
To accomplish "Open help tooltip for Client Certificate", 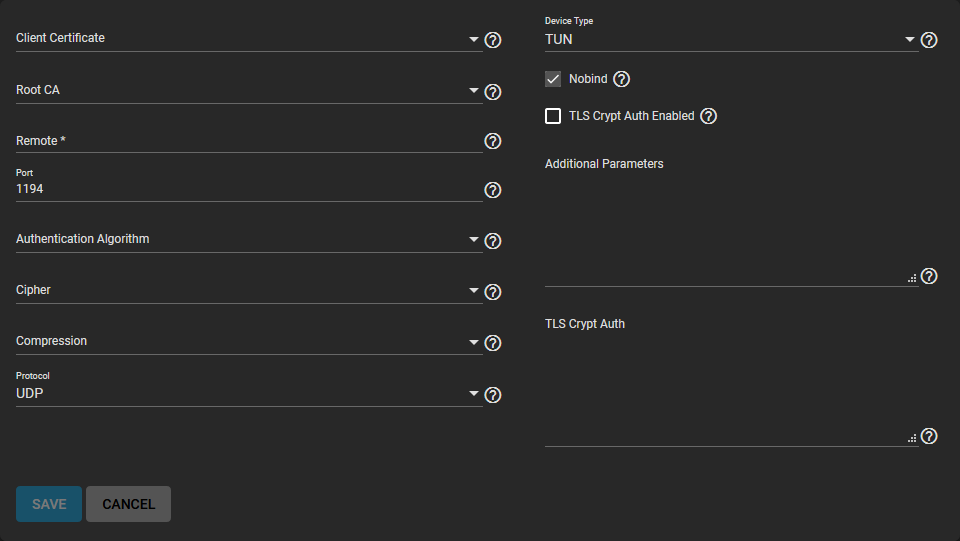I will point(492,40).
